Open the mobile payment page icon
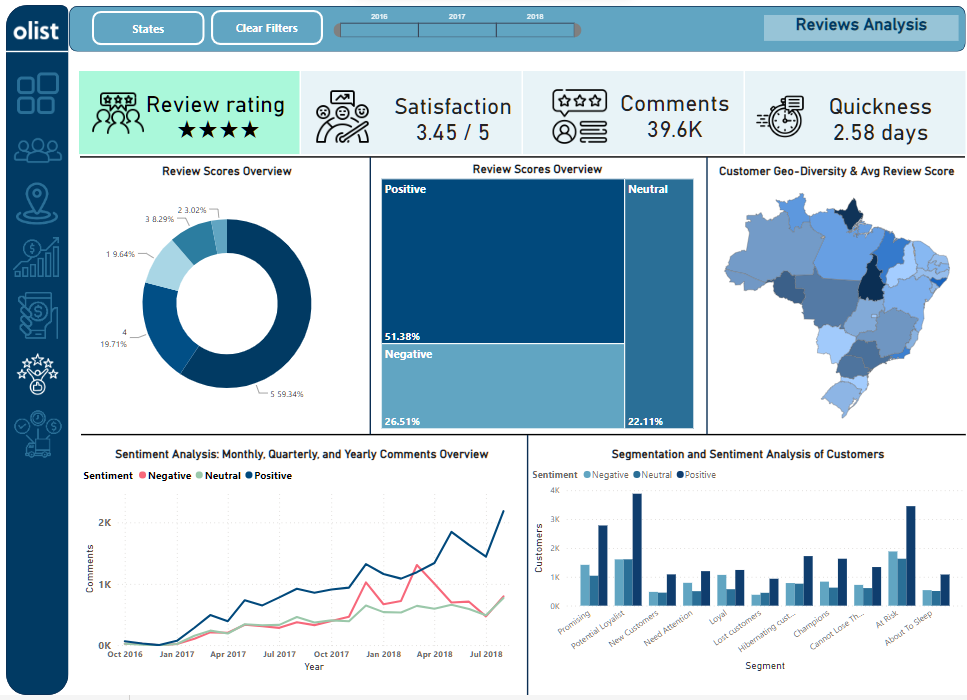 coord(37,315)
